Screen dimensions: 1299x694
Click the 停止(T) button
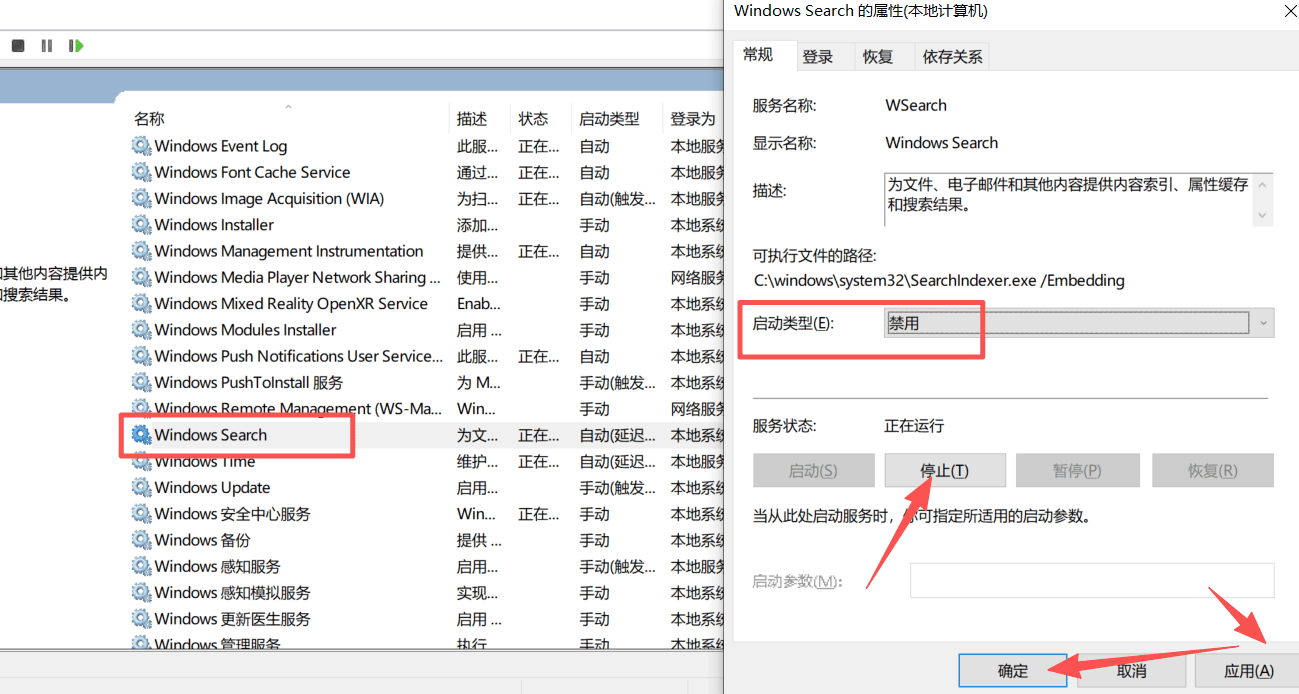tap(944, 470)
